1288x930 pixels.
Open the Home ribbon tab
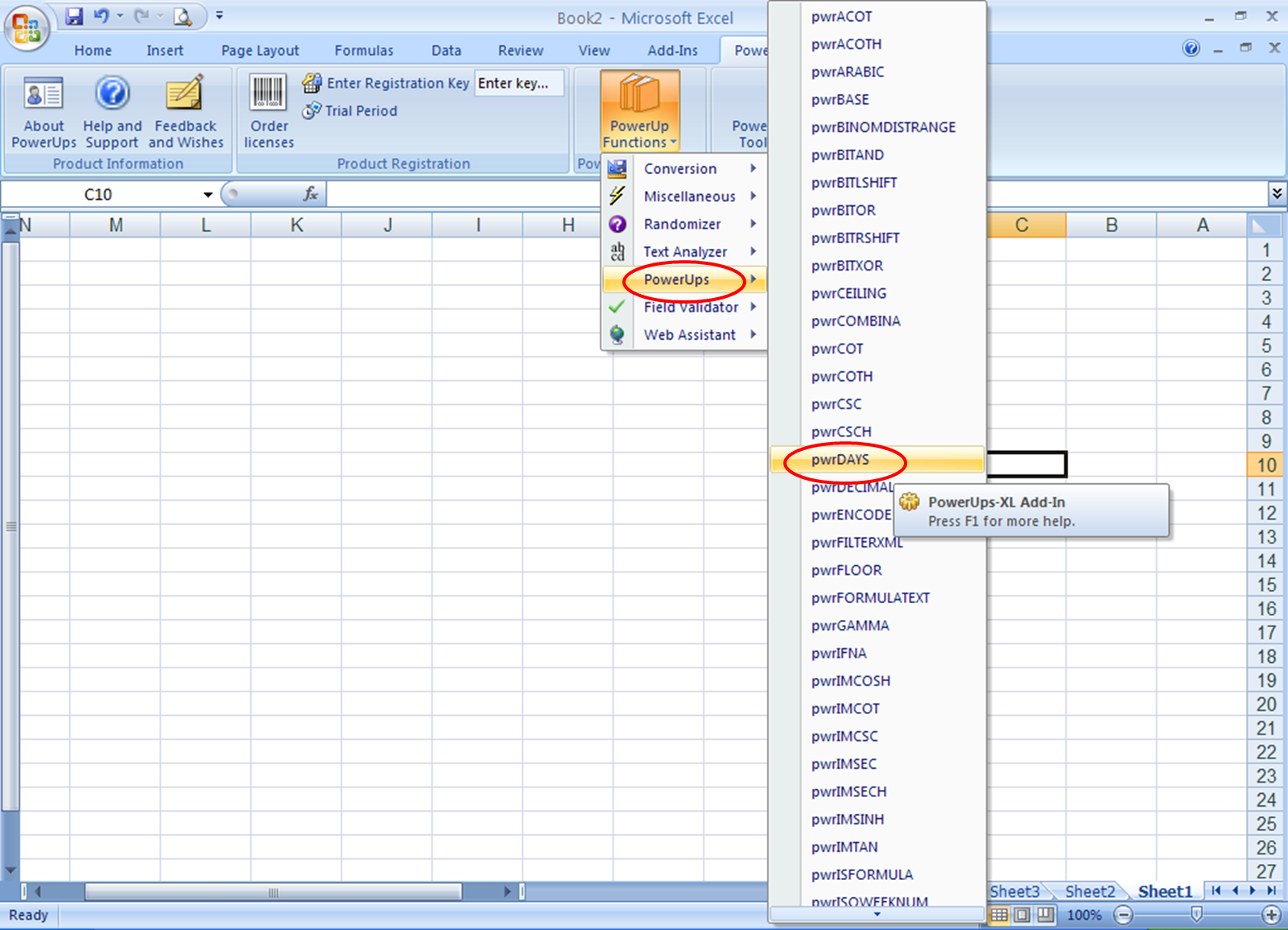[93, 50]
